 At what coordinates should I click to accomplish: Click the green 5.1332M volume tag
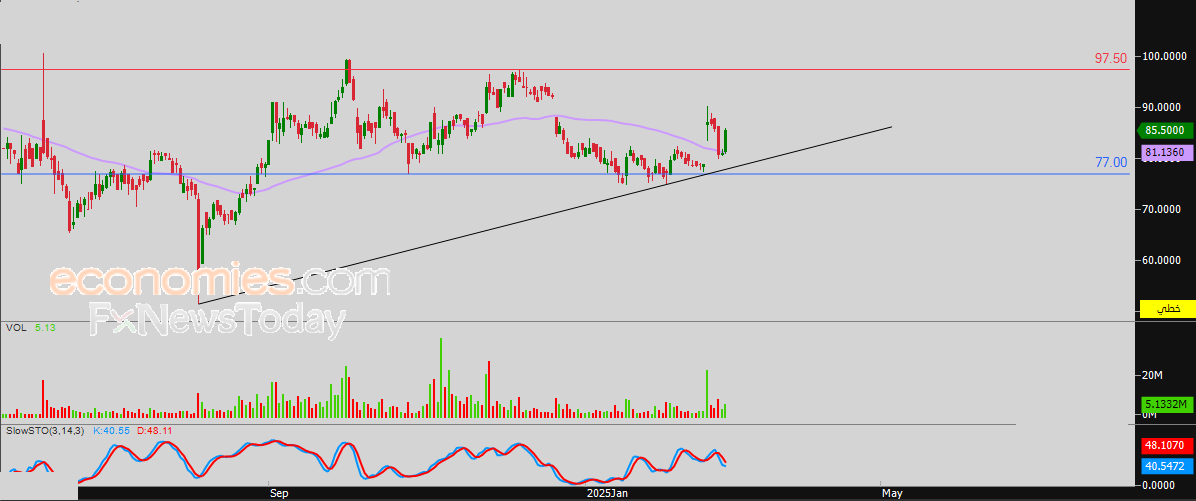click(x=1164, y=404)
